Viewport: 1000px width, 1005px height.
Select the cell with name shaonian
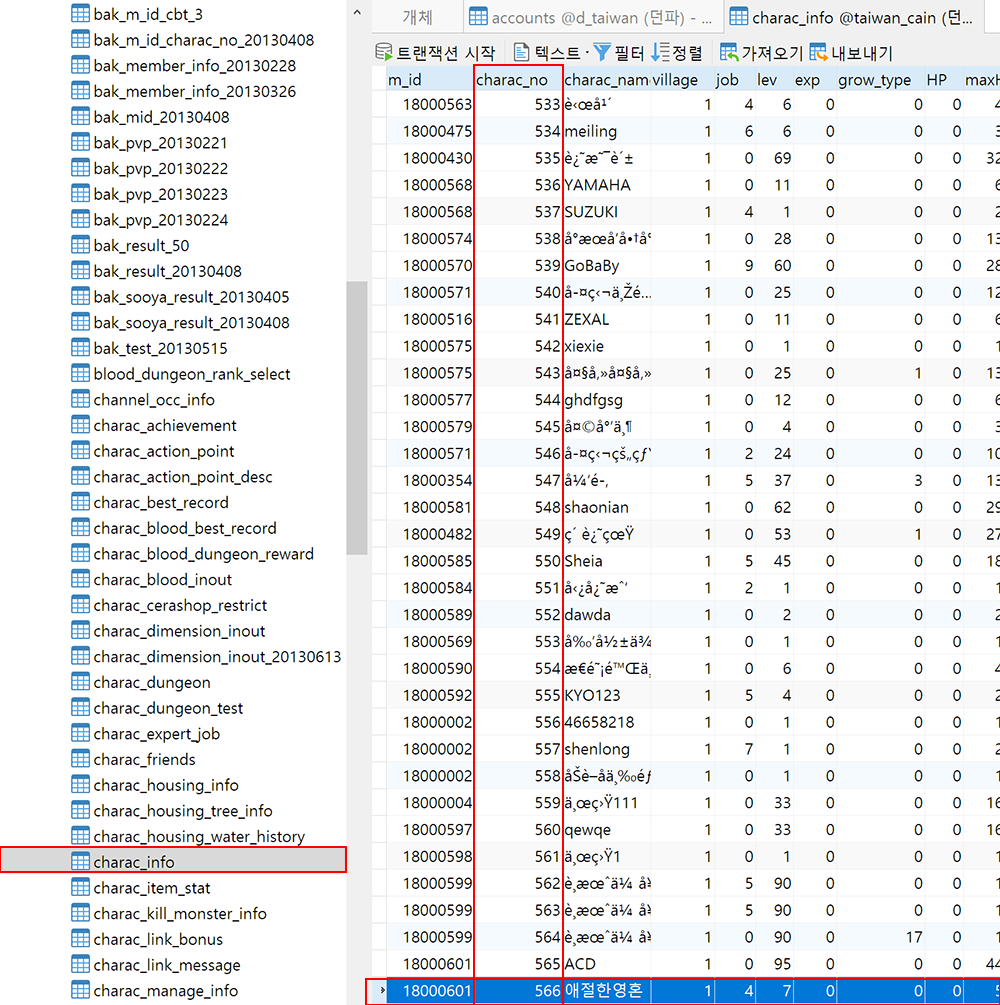point(606,508)
